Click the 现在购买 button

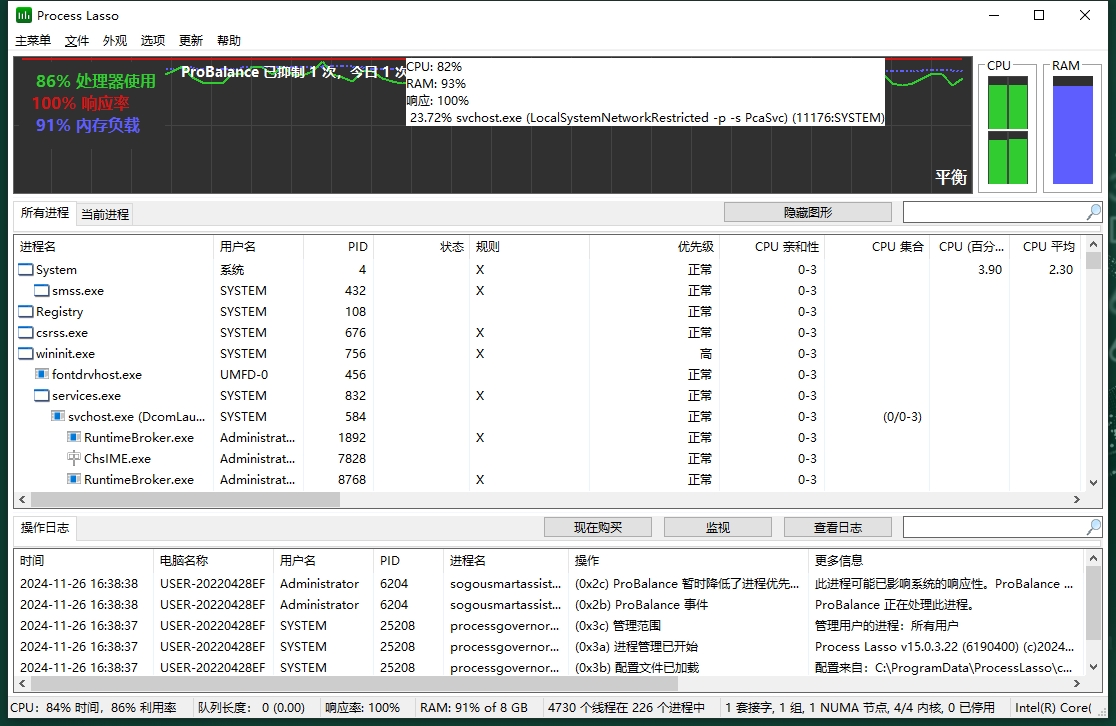pyautogui.click(x=598, y=527)
